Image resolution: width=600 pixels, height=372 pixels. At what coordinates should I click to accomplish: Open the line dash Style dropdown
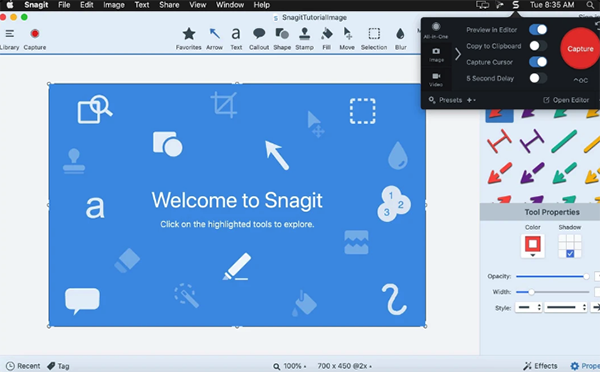(528, 307)
